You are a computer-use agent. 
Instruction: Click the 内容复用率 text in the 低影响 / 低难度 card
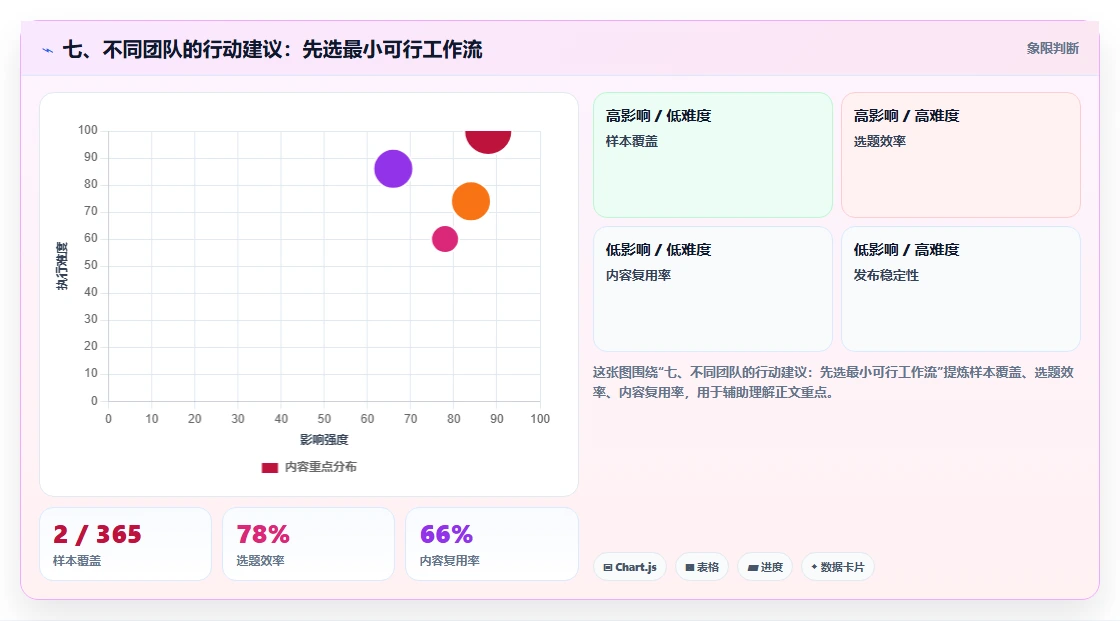638,275
